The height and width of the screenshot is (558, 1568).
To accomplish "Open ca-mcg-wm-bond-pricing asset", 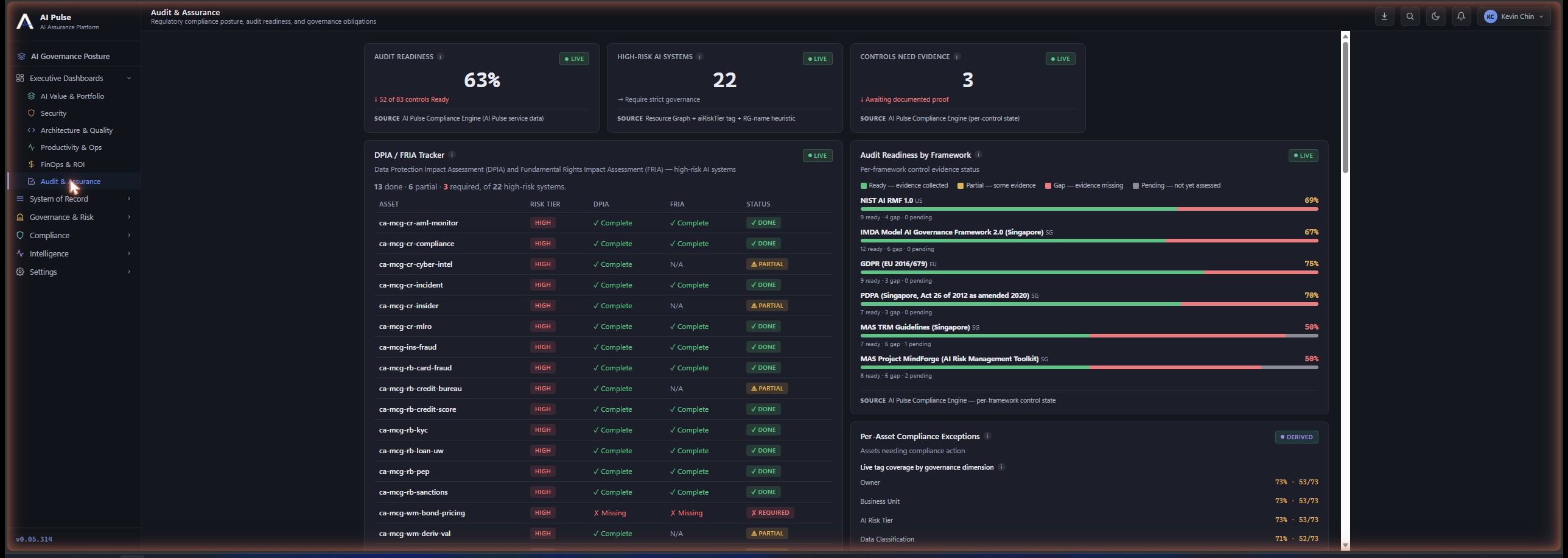I will pos(422,513).
